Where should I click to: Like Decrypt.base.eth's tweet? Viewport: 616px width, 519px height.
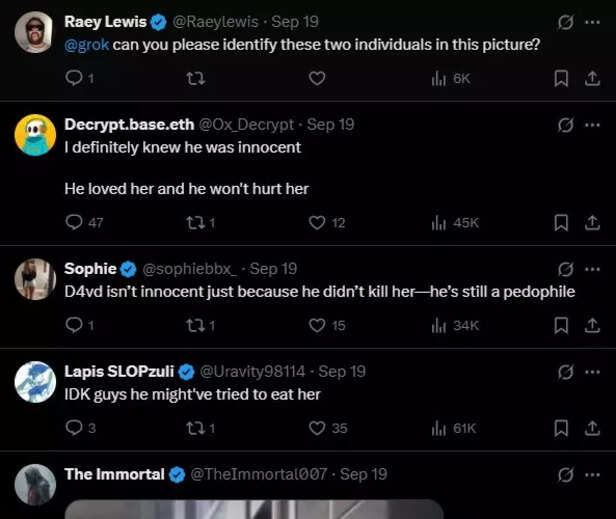[x=317, y=223]
